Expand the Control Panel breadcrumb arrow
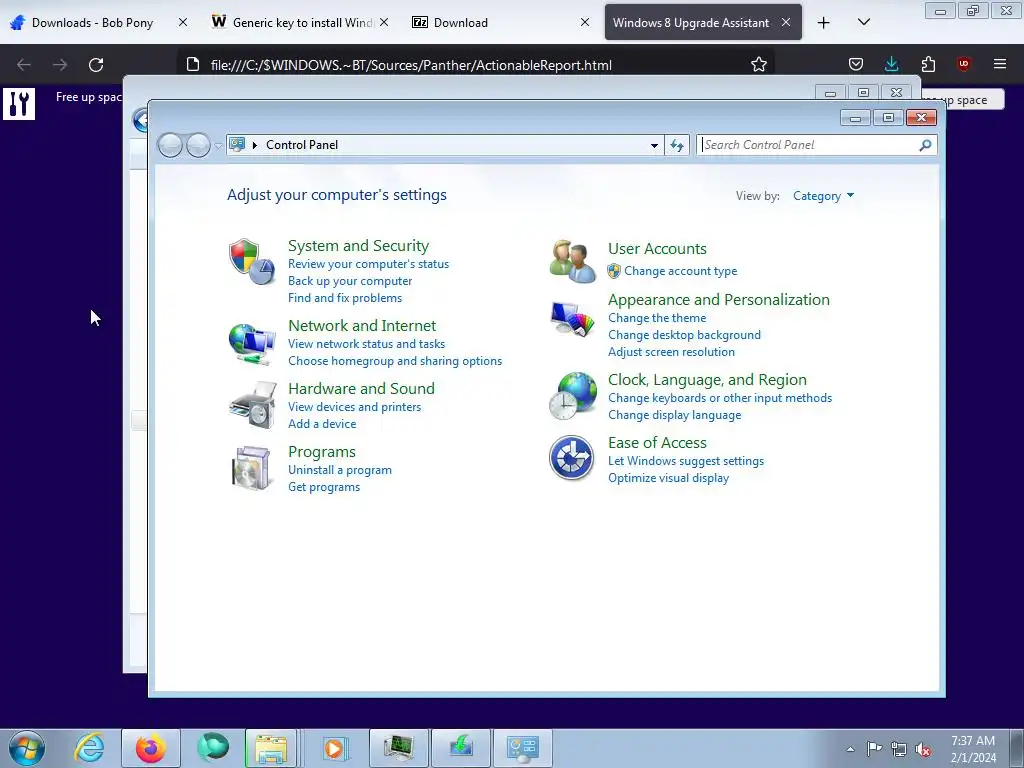 [x=255, y=145]
